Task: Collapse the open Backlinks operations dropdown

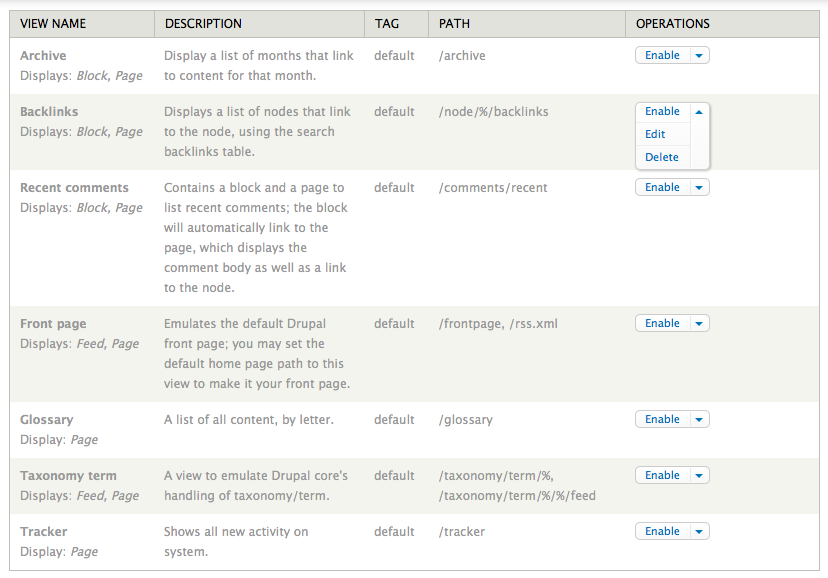Action: tap(699, 111)
